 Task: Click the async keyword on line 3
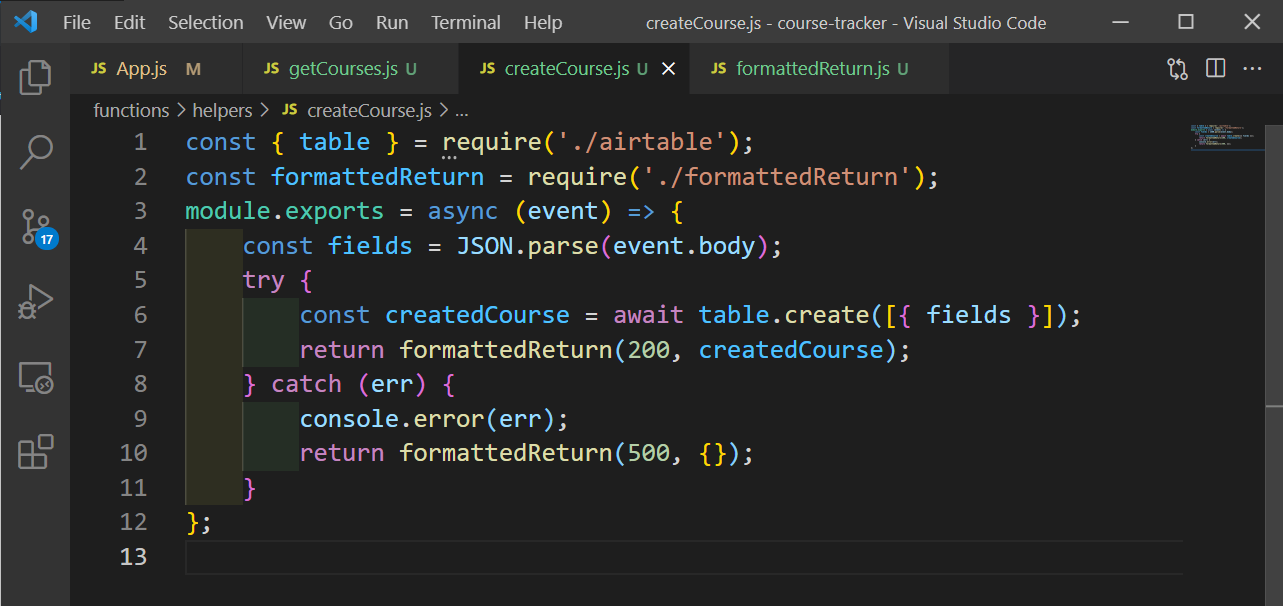coord(463,211)
